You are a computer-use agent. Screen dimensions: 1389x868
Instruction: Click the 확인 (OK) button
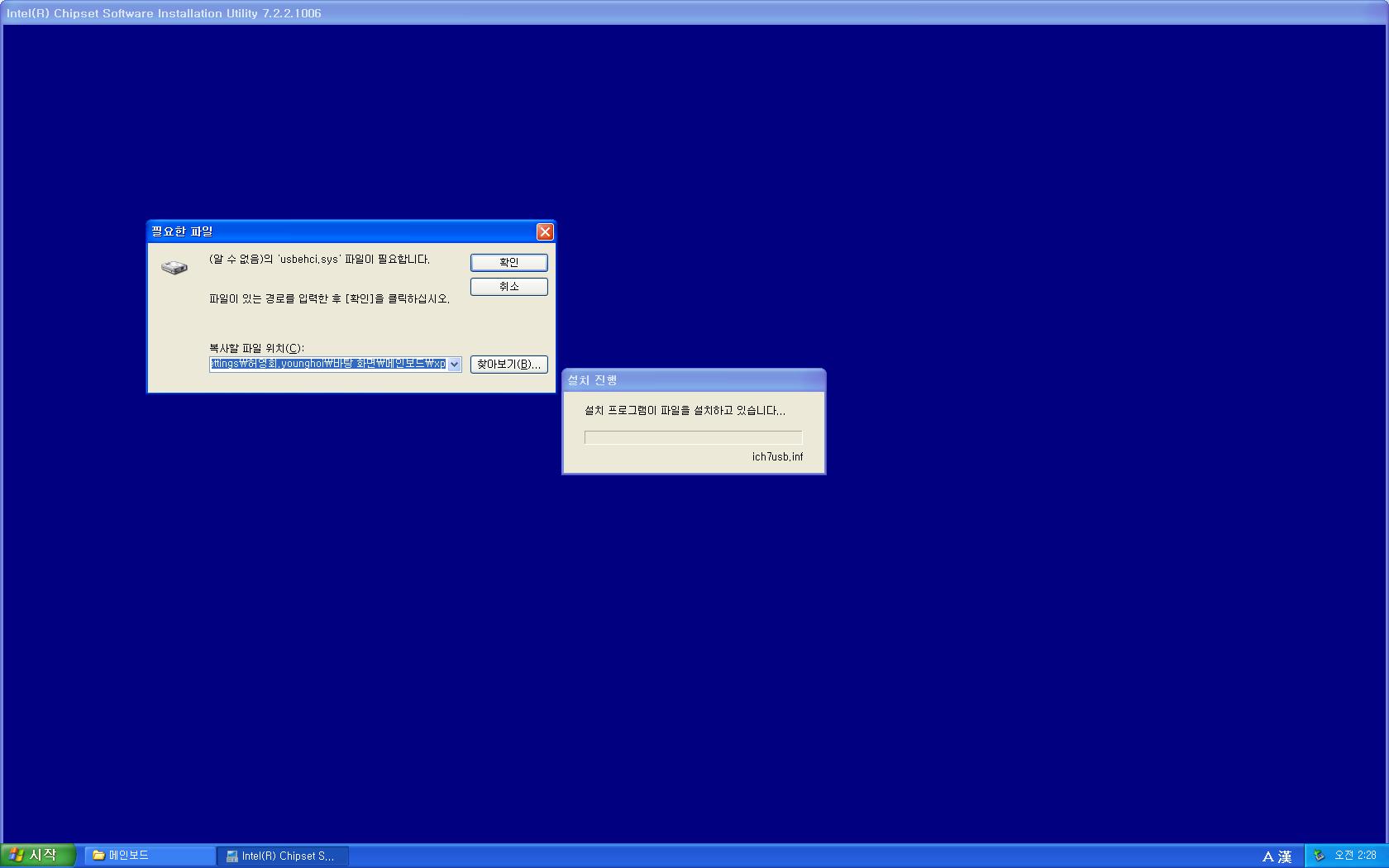(x=508, y=262)
